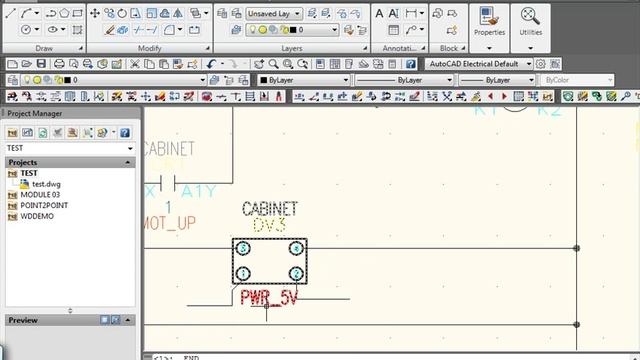Image resolution: width=640 pixels, height=360 pixels.
Task: Open the Dimension tool dropdown arrow
Action: click(x=422, y=13)
